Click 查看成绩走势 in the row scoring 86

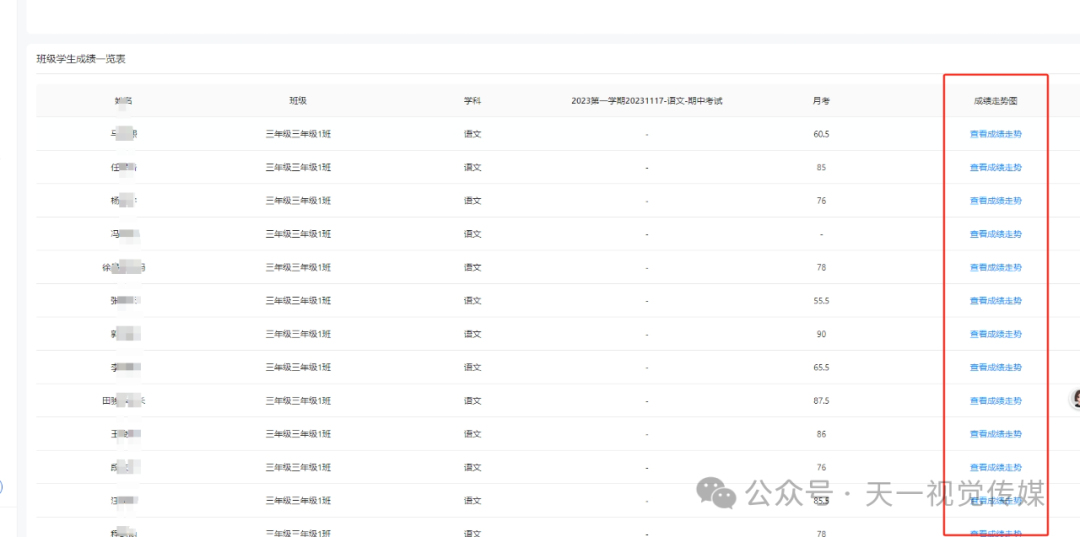(995, 434)
